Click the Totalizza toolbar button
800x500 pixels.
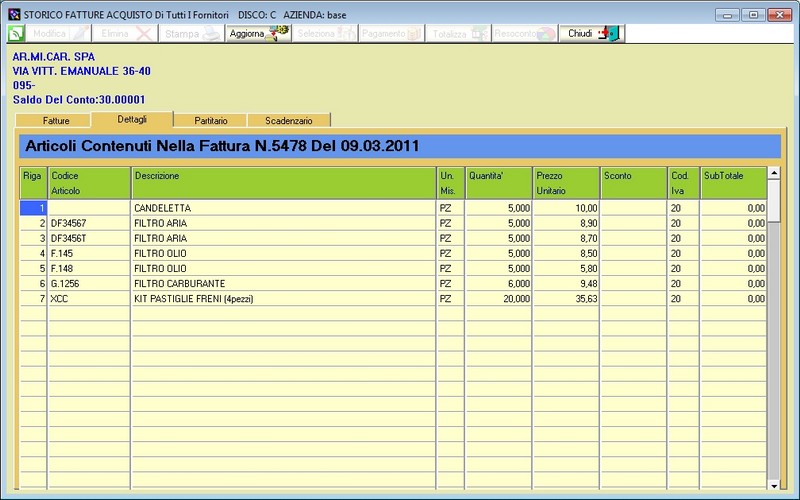(458, 34)
